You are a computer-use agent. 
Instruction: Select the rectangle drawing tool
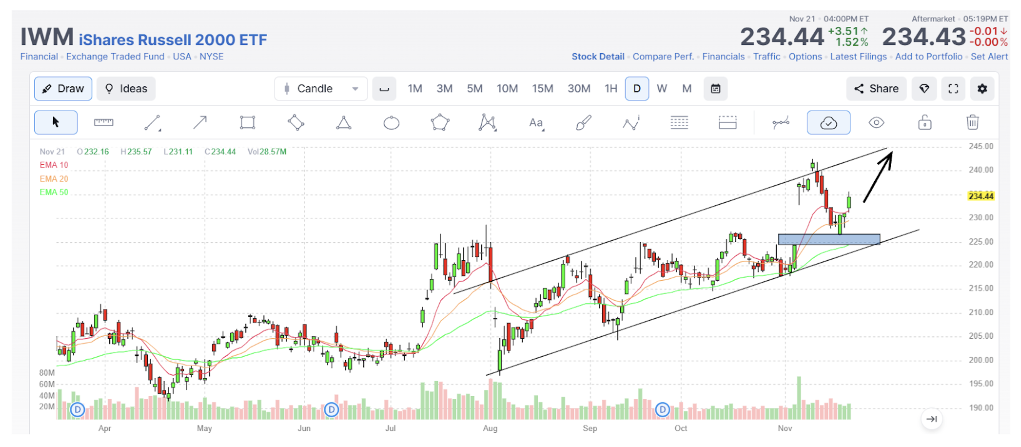point(247,123)
